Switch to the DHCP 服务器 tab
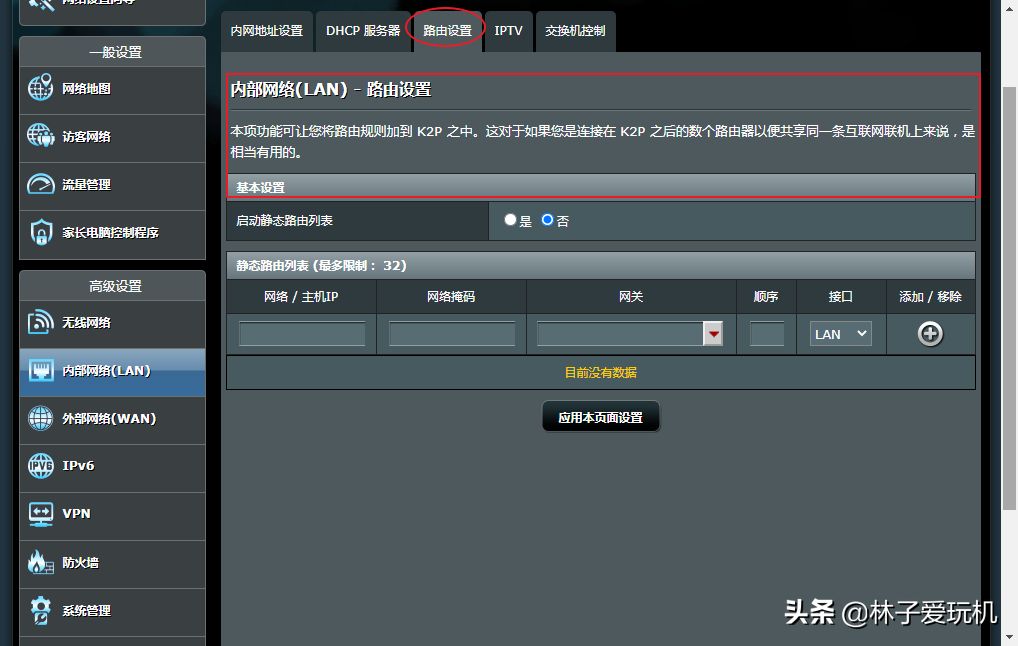The height and width of the screenshot is (646, 1018). point(362,31)
